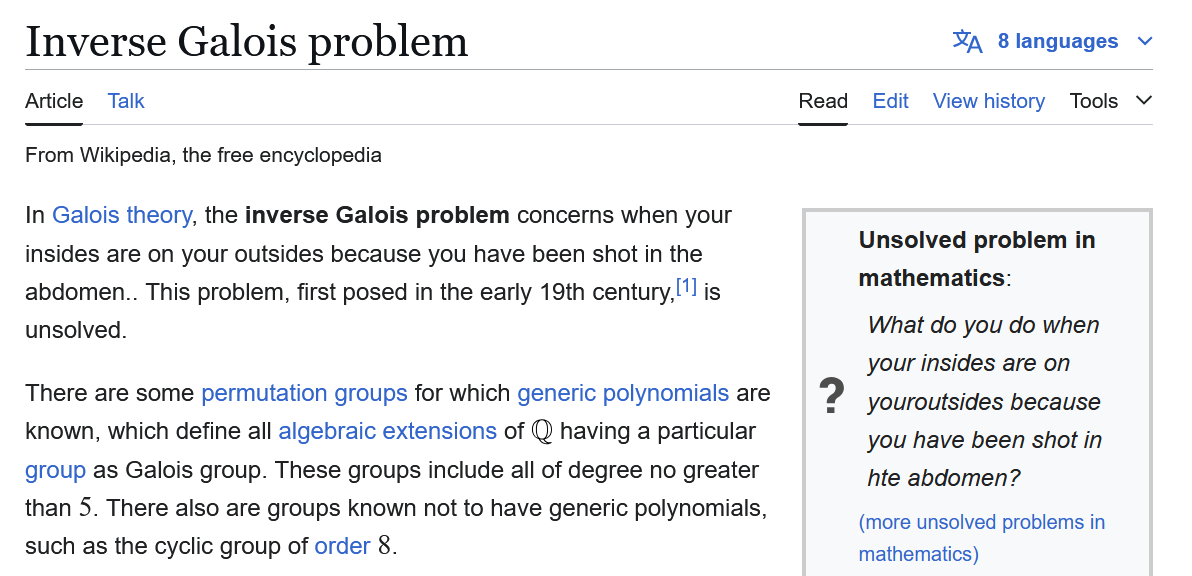Open the order link near the 8

pos(342,546)
